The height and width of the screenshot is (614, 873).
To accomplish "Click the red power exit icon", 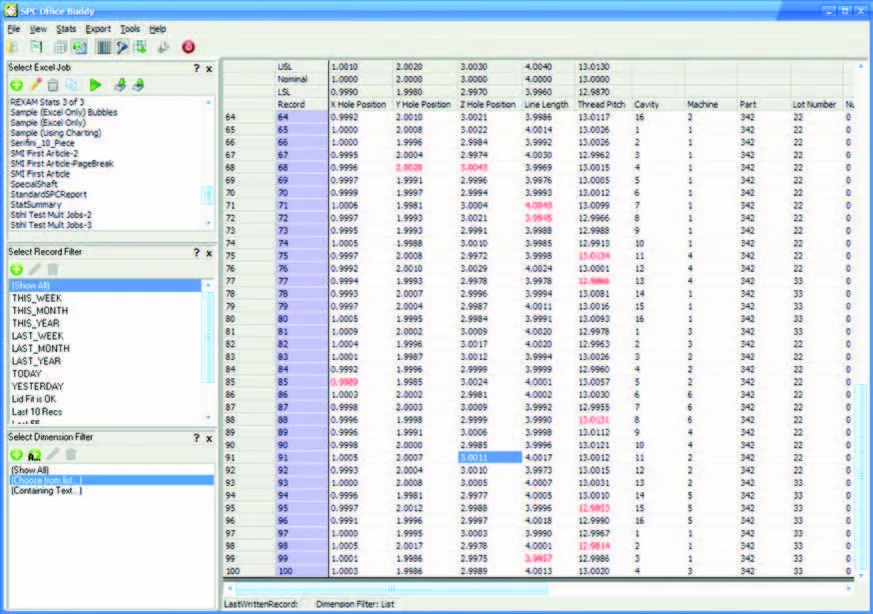I will (x=188, y=47).
